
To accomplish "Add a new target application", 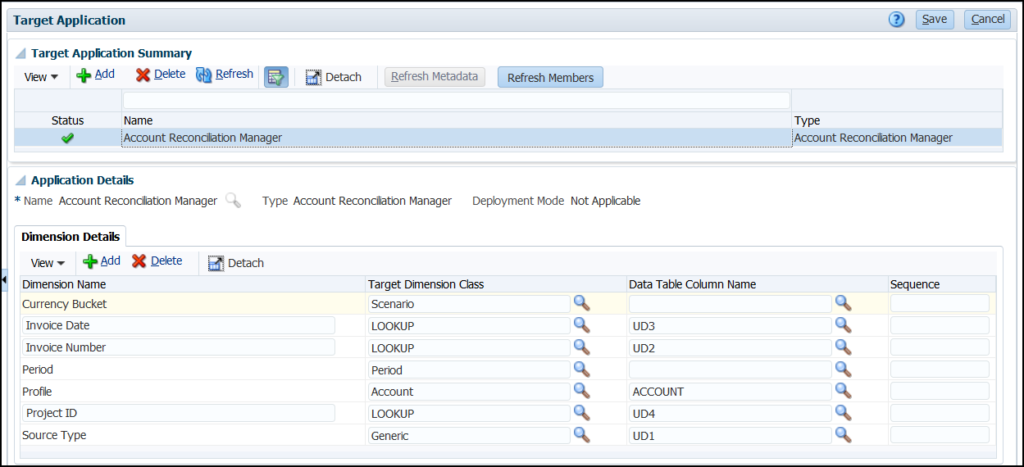I will pos(95,75).
